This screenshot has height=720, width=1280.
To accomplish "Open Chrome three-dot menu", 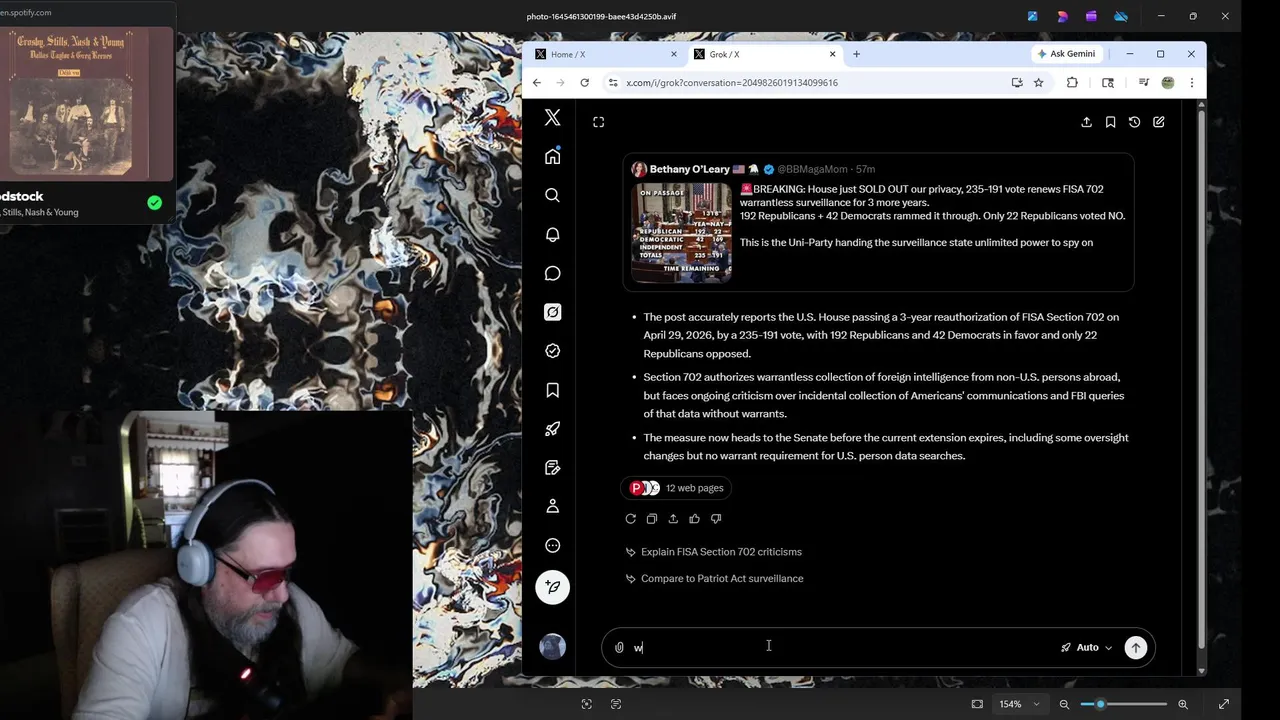I will pyautogui.click(x=1191, y=83).
